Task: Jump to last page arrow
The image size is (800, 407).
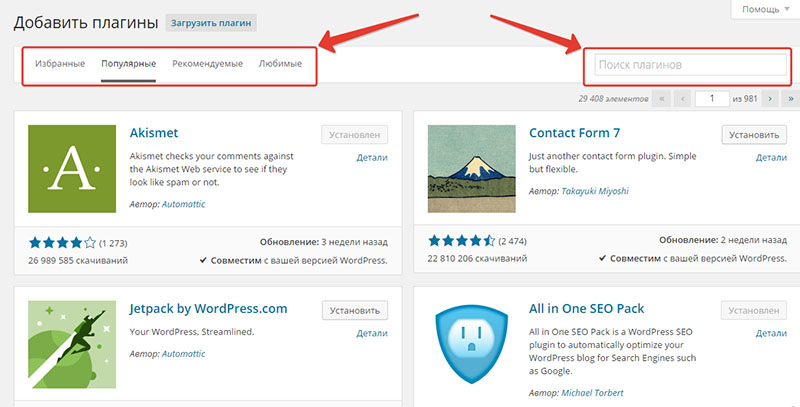Action: 791,98
